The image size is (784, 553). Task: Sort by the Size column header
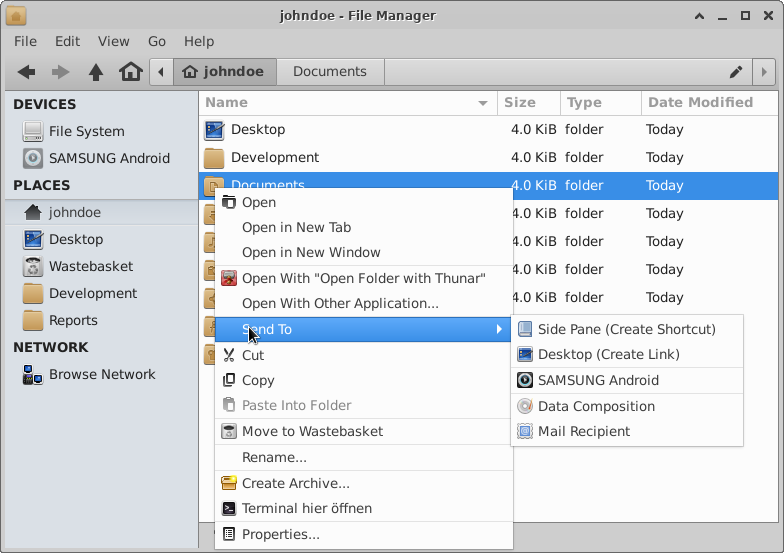[529, 103]
